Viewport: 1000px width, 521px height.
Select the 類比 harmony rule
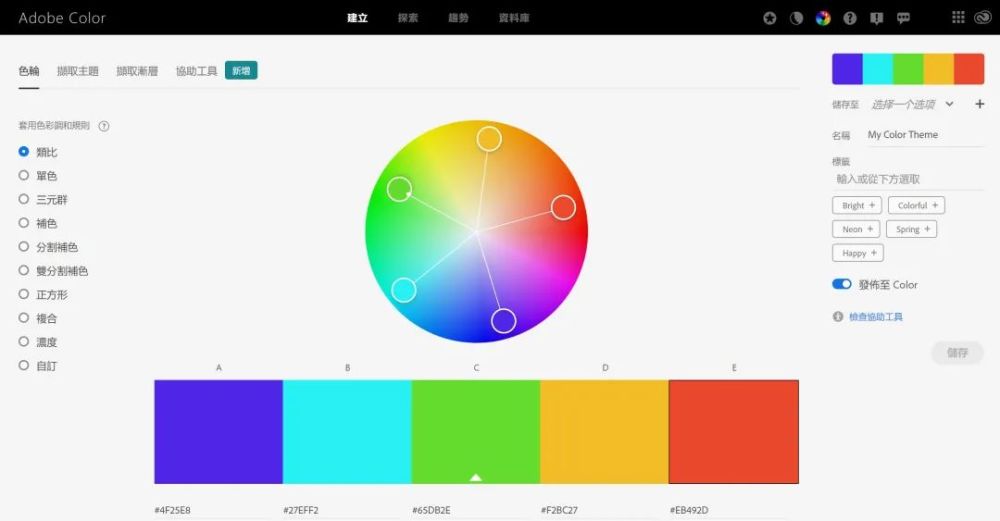(x=24, y=152)
